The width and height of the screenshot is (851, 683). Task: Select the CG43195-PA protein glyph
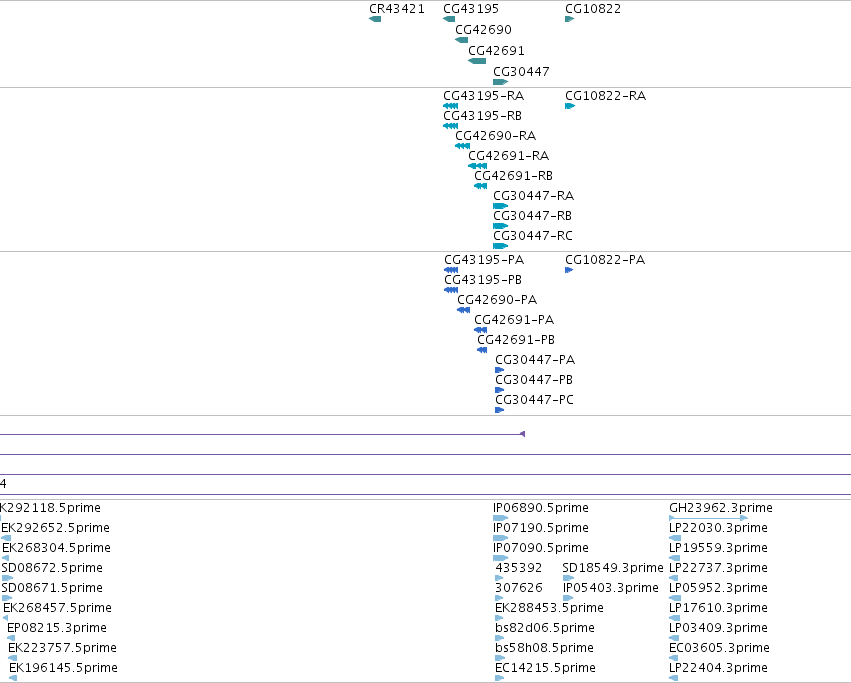[x=451, y=270]
